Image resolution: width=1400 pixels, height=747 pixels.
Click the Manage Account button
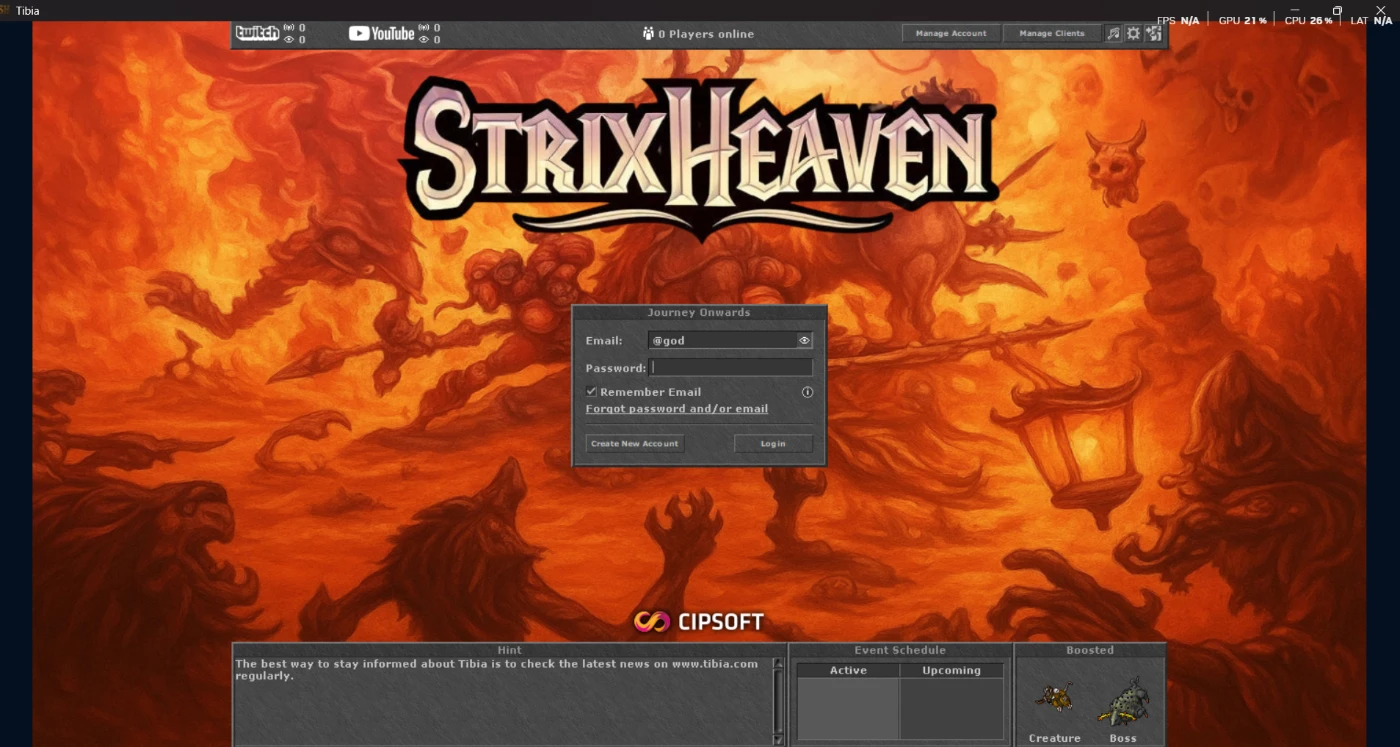click(x=951, y=33)
